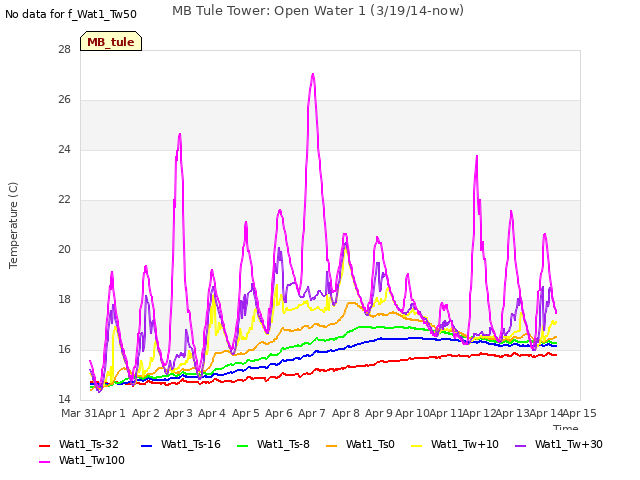Screen dimensions: 640x480
Task: Select the Wat1_Tw+30 legend label
Action: [569, 444]
